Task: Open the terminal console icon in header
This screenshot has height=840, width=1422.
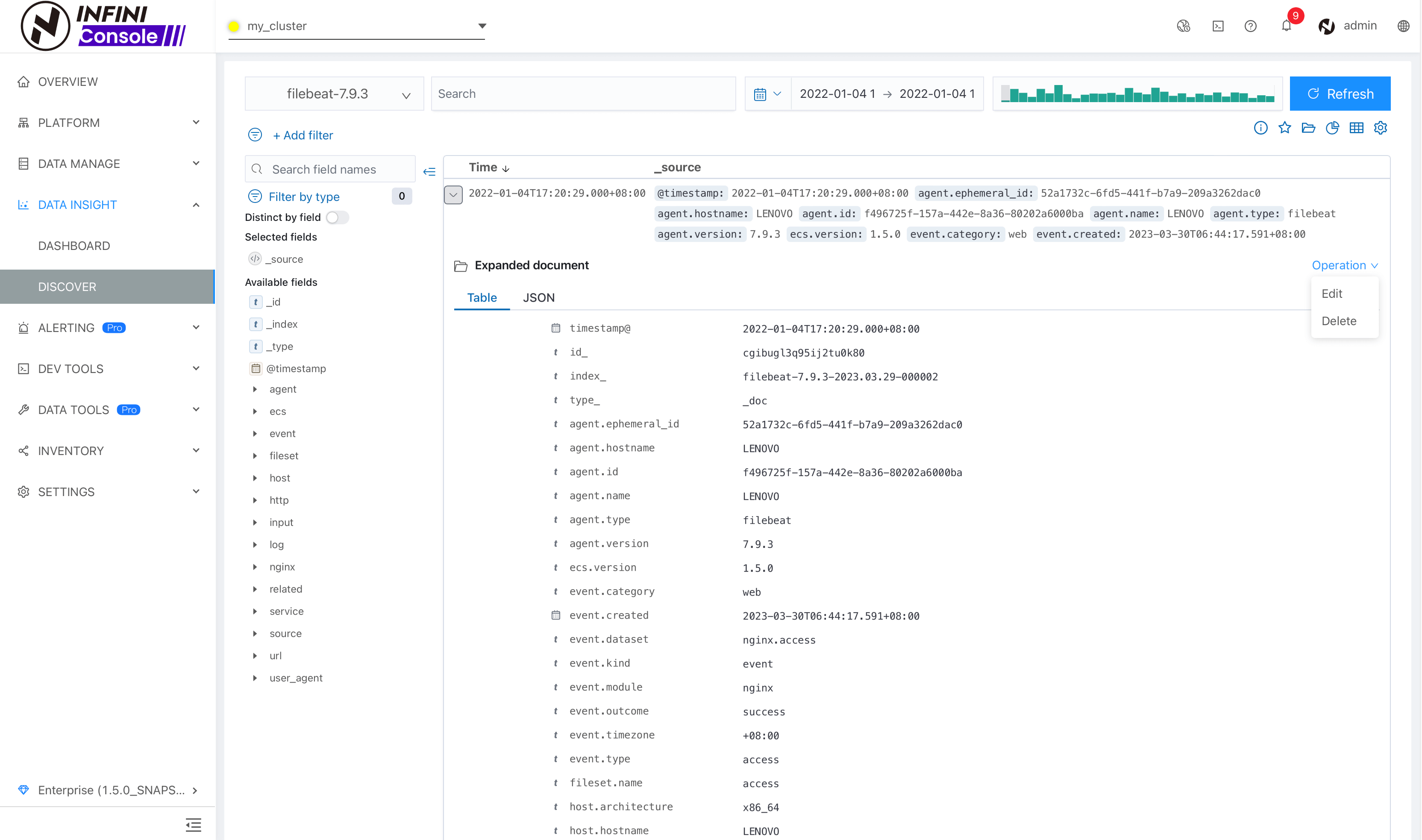Action: (x=1218, y=26)
